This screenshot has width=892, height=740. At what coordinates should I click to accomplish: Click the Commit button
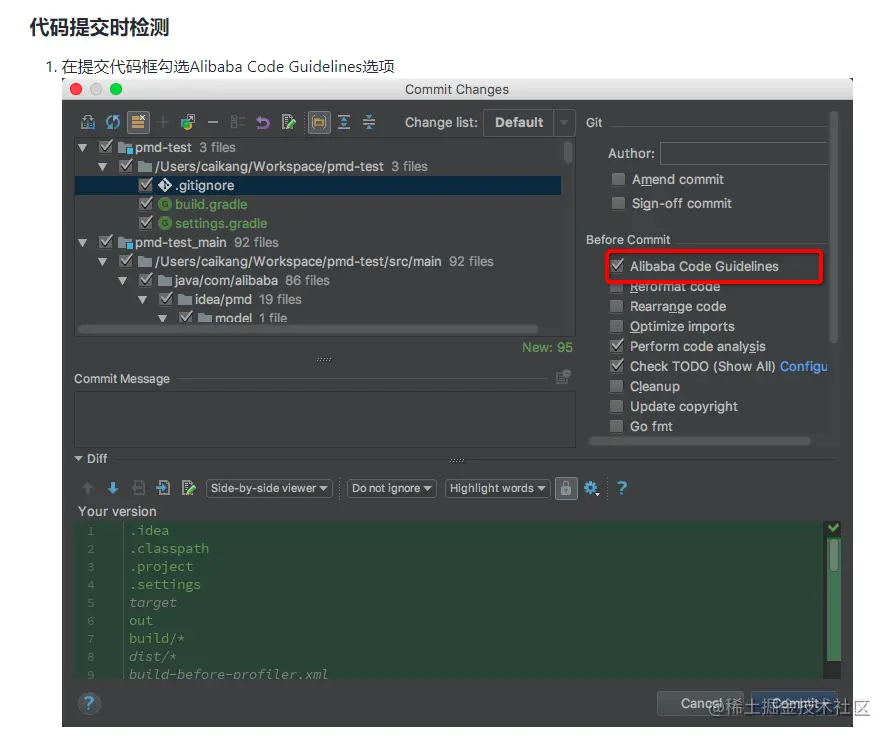pos(794,704)
